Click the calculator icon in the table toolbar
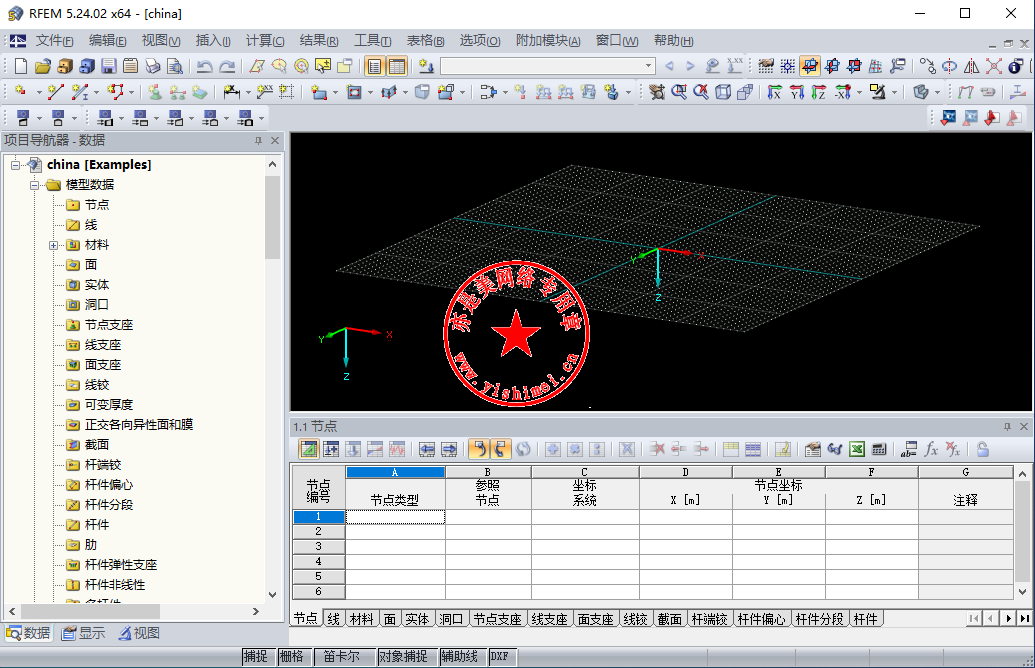The image size is (1035, 668). [879, 450]
